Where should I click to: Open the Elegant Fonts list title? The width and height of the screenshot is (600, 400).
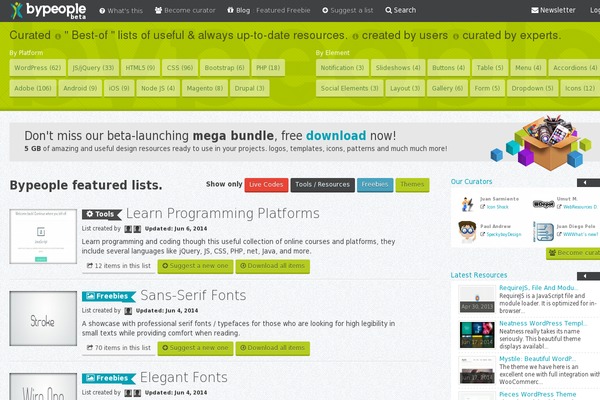click(184, 377)
